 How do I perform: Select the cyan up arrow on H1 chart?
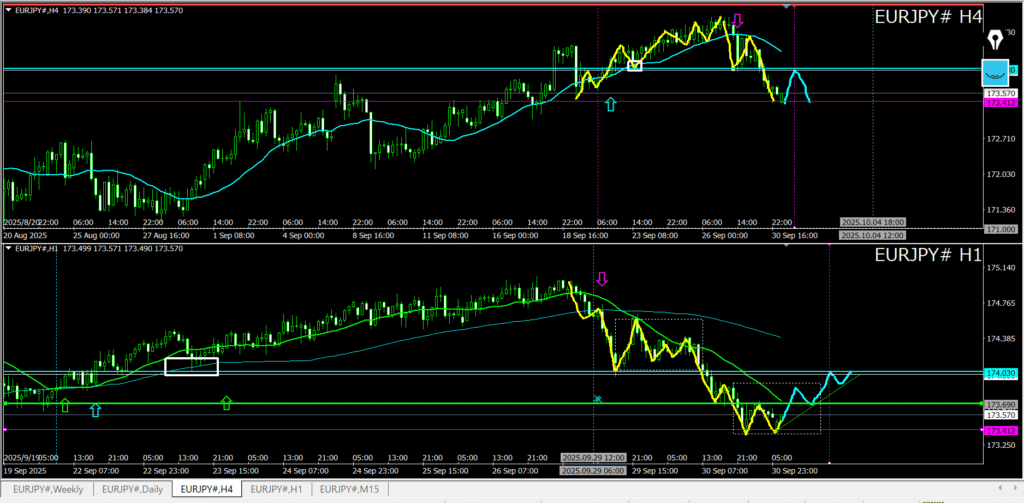click(x=95, y=410)
